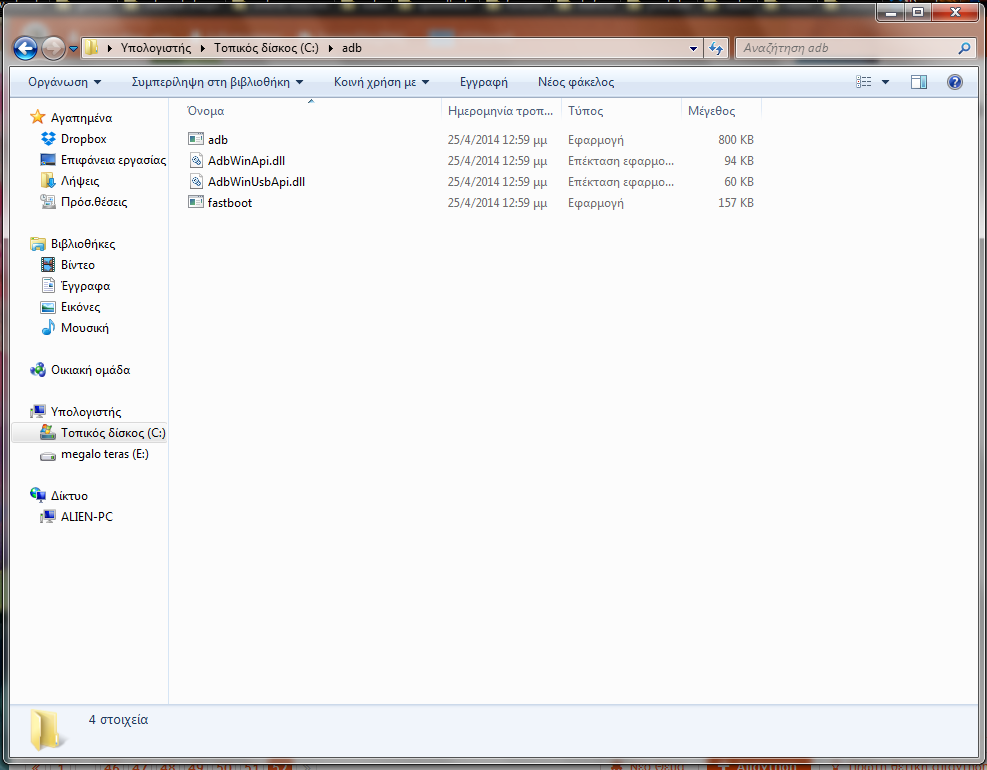Click the large folder icon in details pane
This screenshot has height=770, width=987.
46,730
